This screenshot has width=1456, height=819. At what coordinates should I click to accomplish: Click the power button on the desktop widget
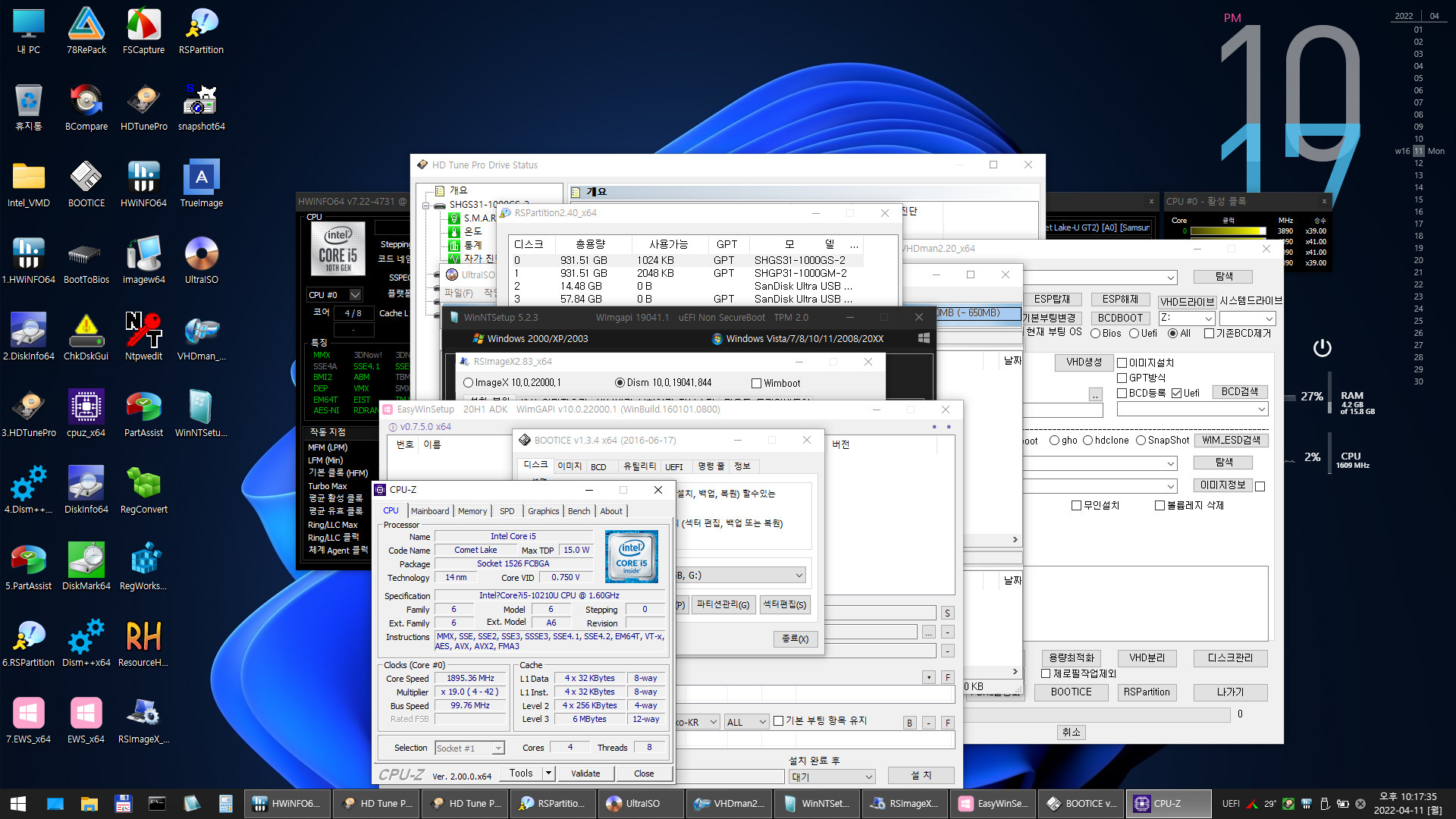click(x=1322, y=348)
